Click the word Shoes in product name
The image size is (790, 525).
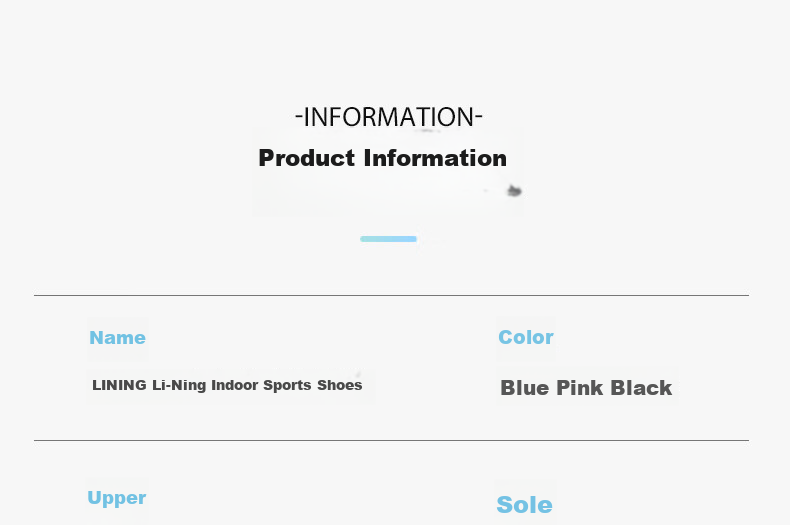[340, 385]
